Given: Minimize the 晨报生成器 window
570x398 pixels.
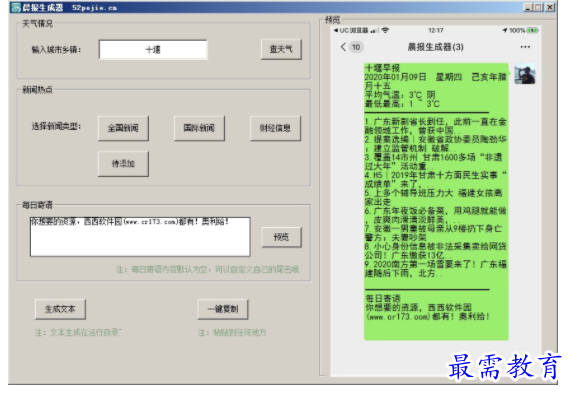Looking at the screenshot, I should (x=528, y=7).
